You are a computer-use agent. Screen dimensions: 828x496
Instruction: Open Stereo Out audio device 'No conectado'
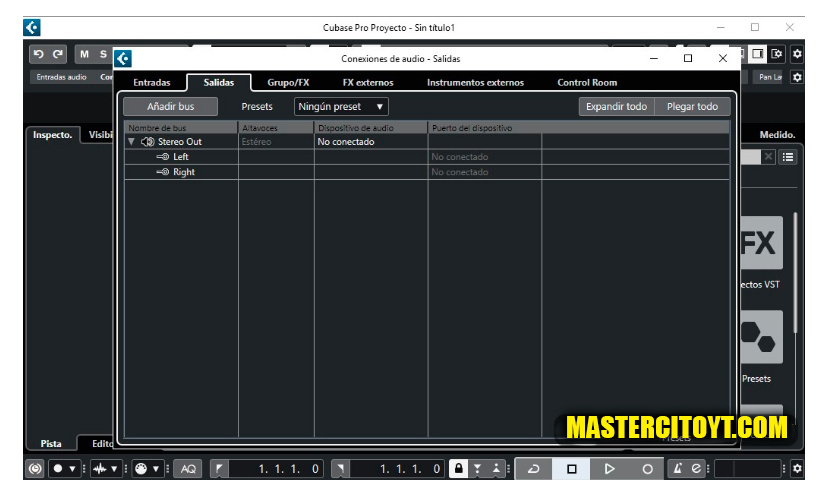[x=371, y=142]
